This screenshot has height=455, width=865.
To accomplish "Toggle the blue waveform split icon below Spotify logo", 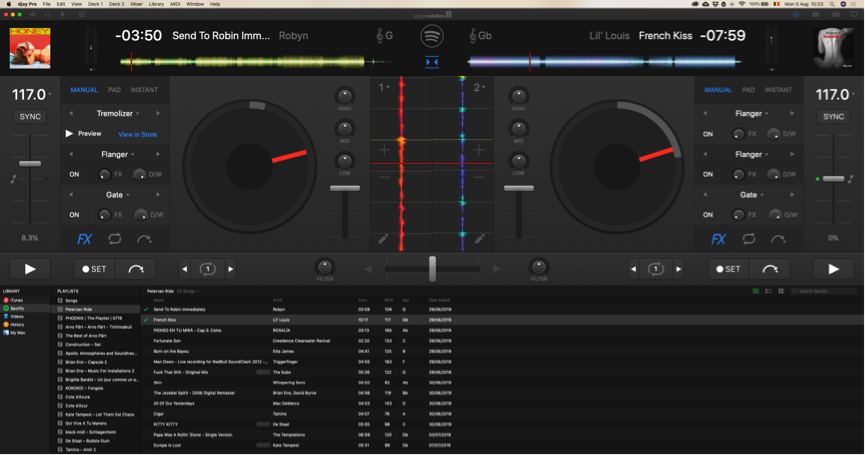I will pyautogui.click(x=432, y=62).
